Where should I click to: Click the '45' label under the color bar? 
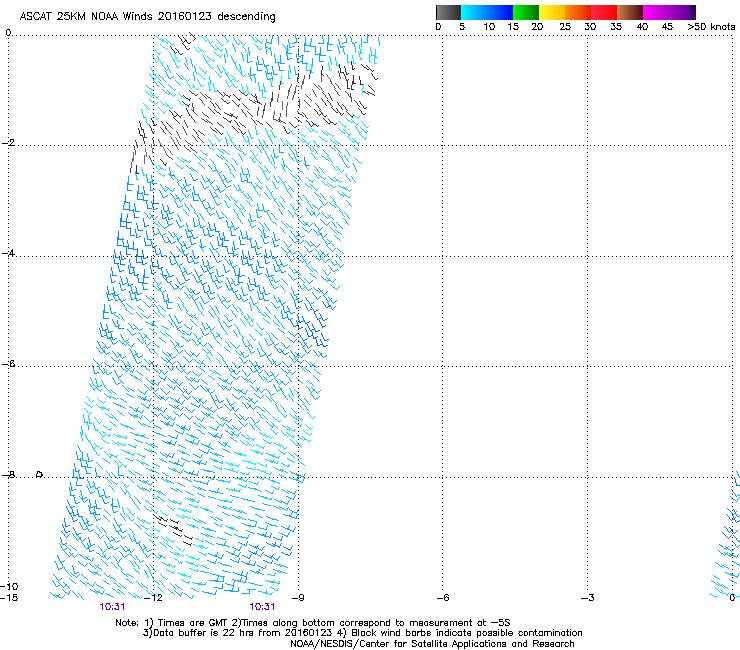667,27
